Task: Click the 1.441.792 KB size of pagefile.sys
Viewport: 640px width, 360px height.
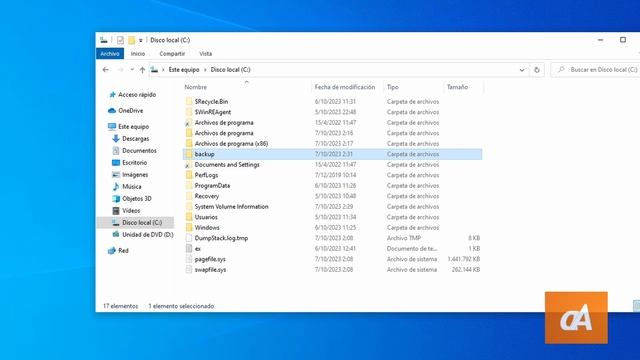Action: pos(464,259)
